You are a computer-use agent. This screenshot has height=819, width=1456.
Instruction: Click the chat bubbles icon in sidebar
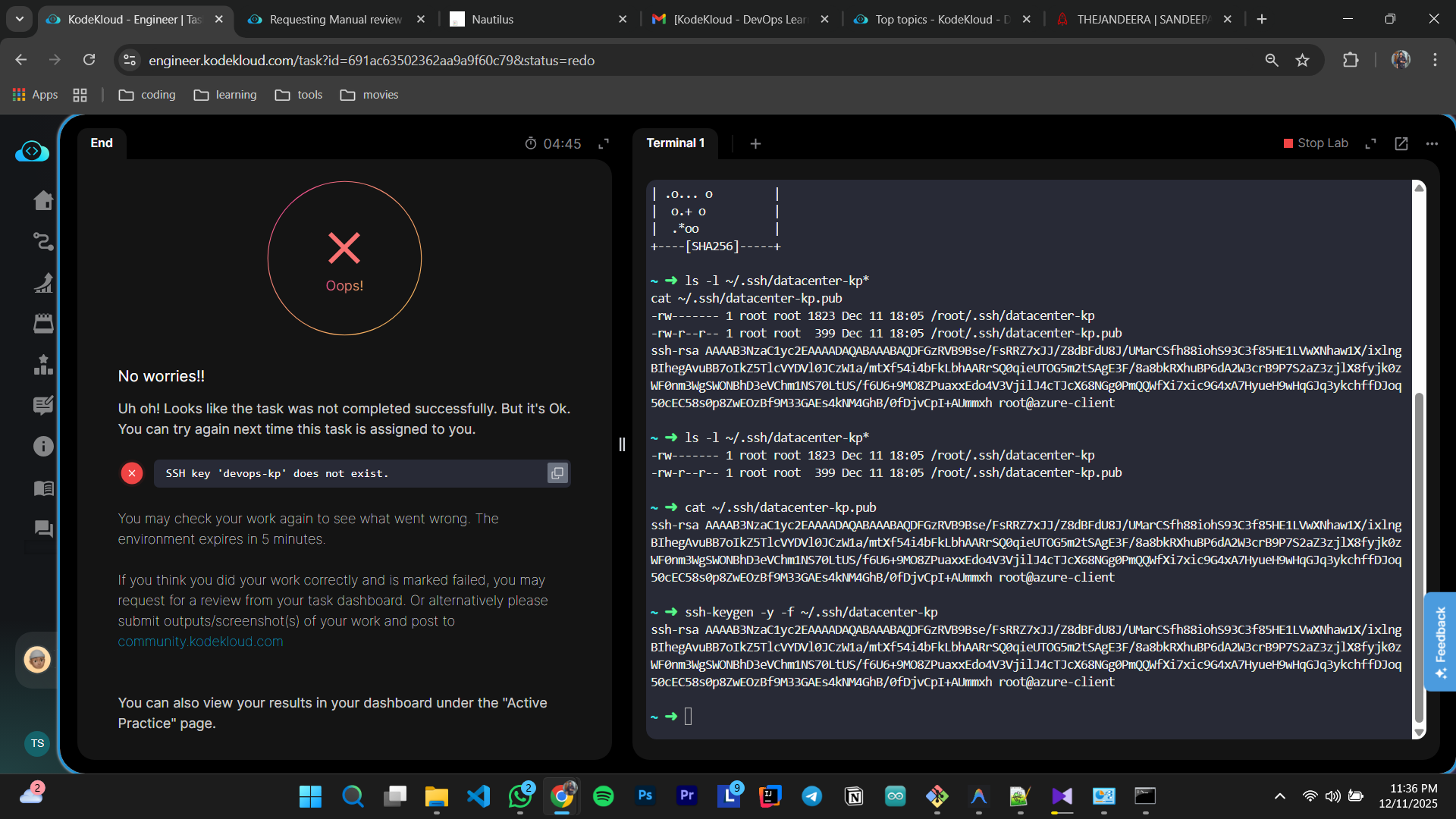(43, 529)
